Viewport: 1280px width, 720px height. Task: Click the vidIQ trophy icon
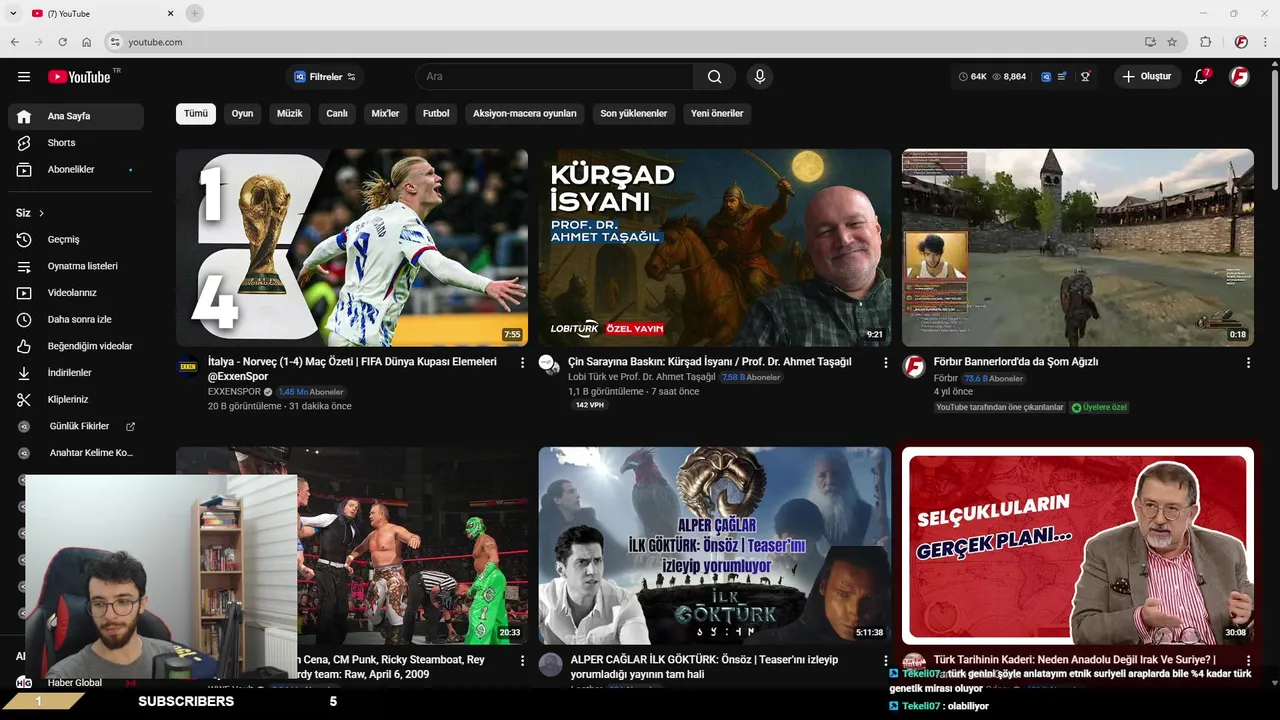(1085, 77)
